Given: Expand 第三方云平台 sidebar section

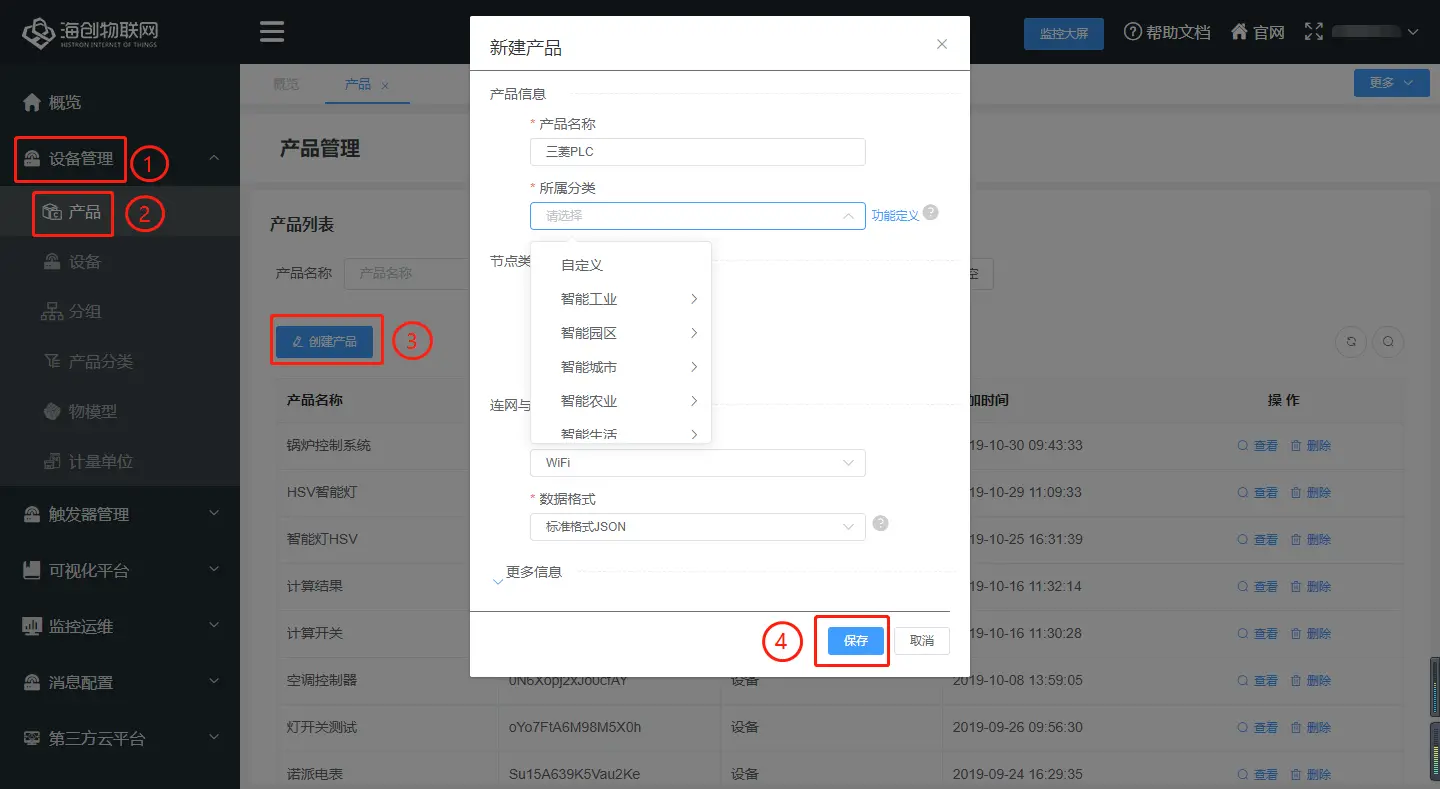Looking at the screenshot, I should (120, 738).
